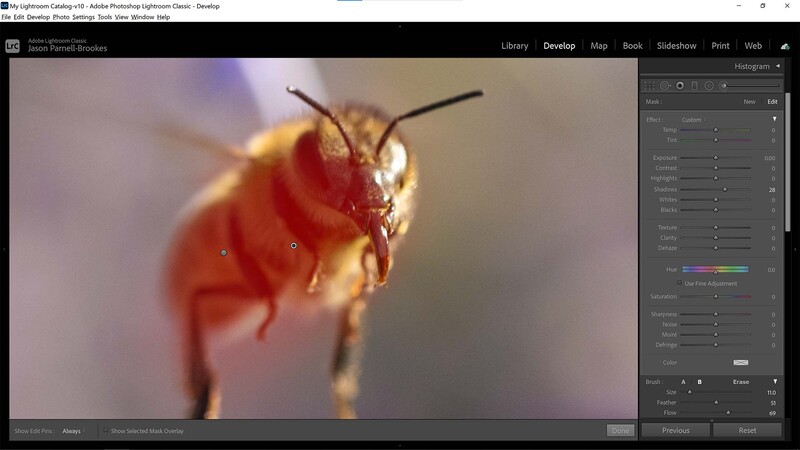This screenshot has height=450, width=800.
Task: Switch mask mode to Edit
Action: [x=772, y=102]
